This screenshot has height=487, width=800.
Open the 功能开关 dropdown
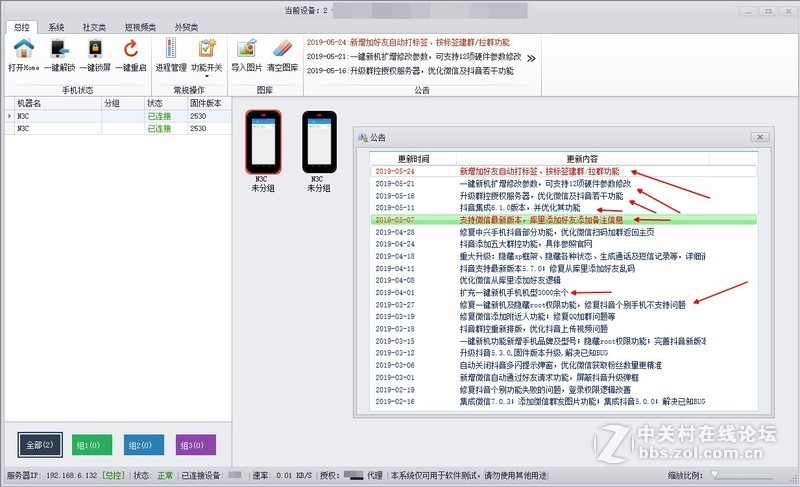(207, 56)
